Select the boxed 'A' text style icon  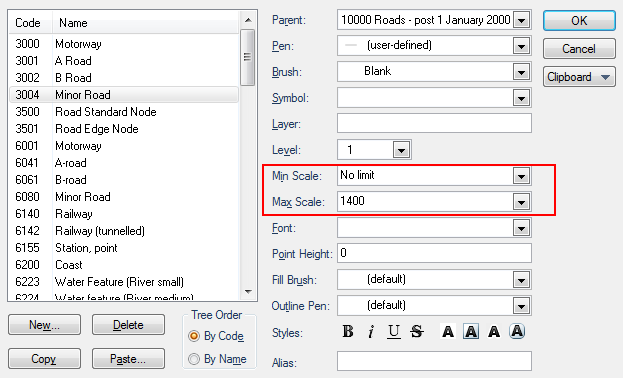pyautogui.click(x=471, y=331)
